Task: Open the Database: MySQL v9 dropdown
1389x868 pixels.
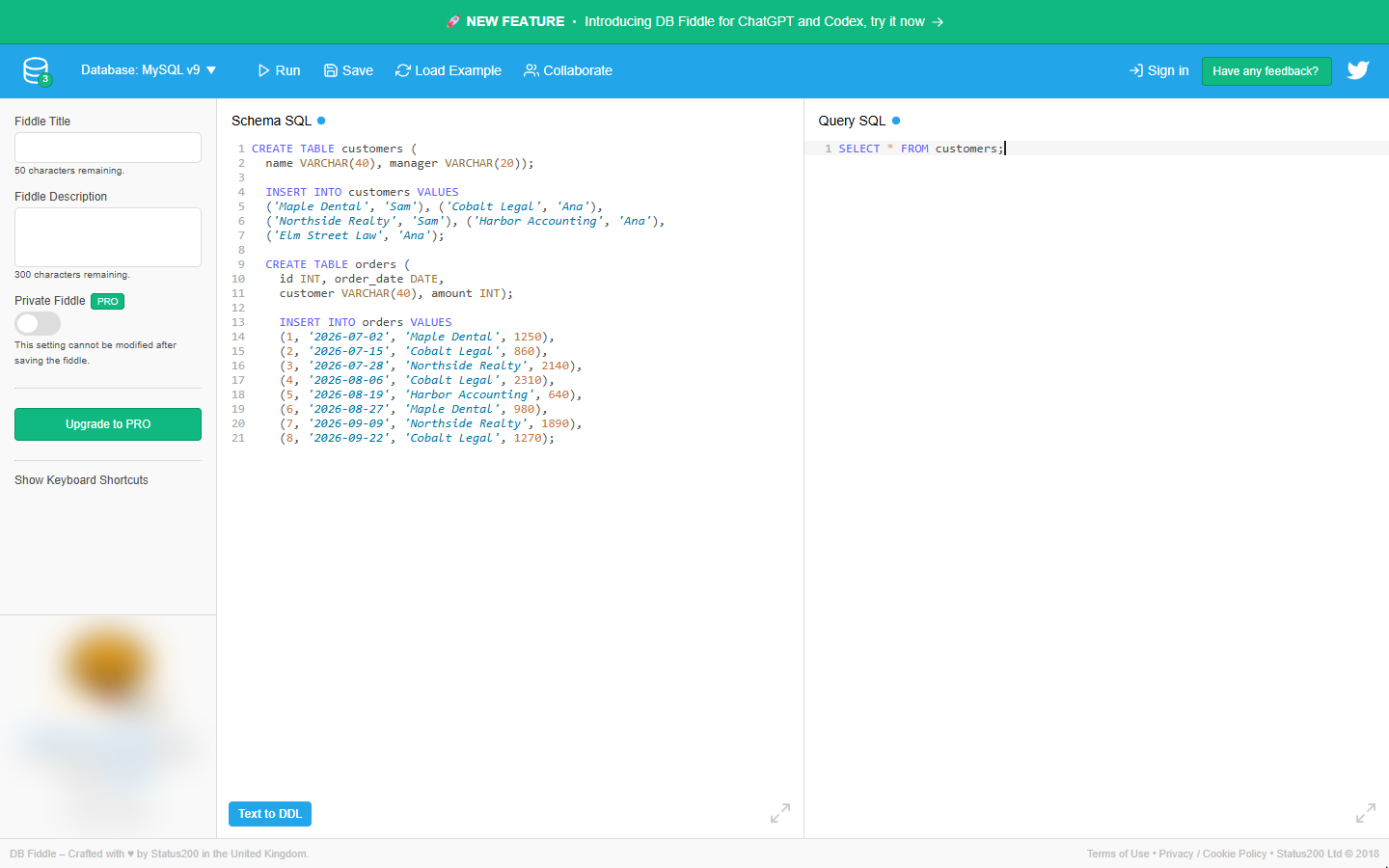Action: point(148,70)
